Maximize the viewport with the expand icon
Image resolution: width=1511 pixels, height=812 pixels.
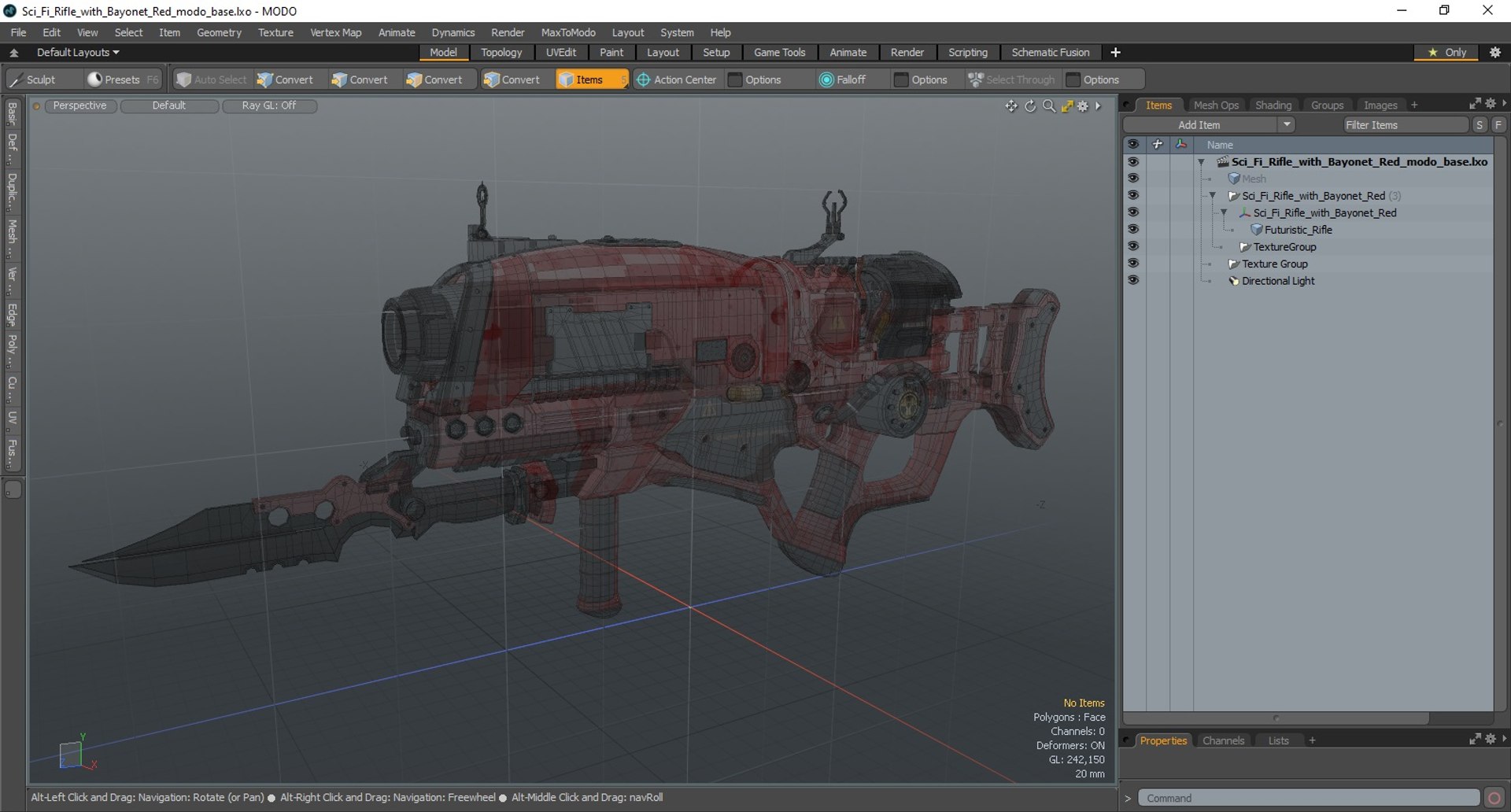click(1067, 106)
